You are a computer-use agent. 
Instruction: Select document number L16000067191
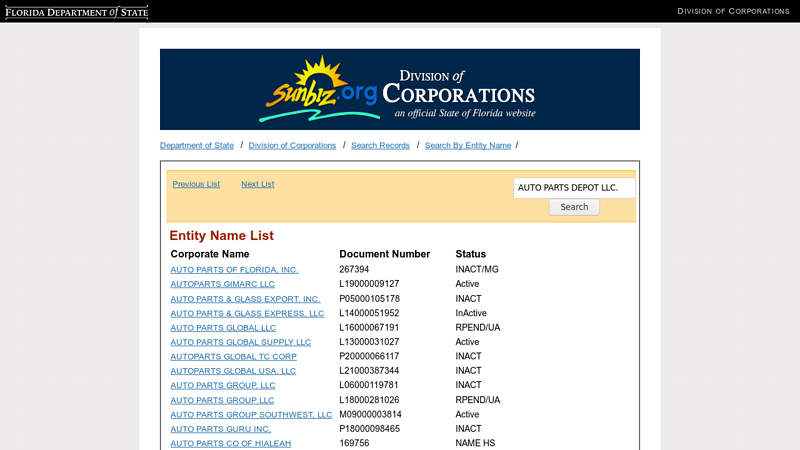pyautogui.click(x=369, y=327)
